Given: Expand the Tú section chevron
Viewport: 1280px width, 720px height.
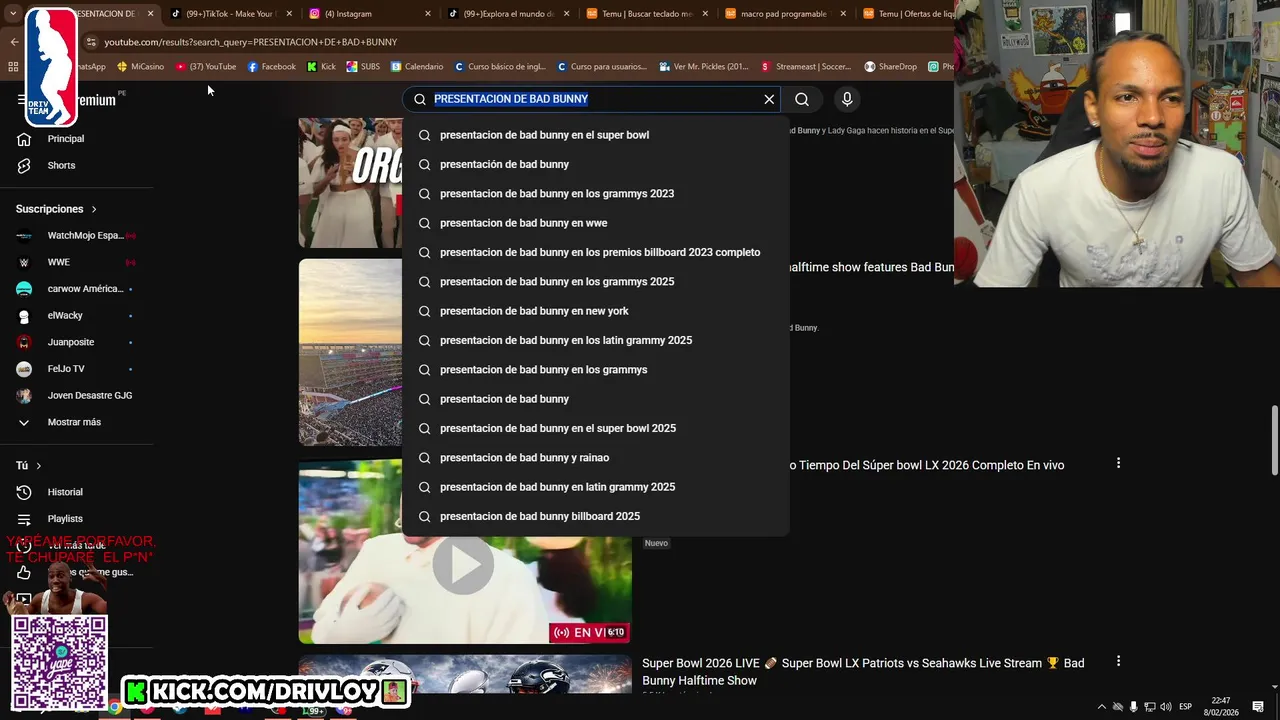Looking at the screenshot, I should coord(39,466).
